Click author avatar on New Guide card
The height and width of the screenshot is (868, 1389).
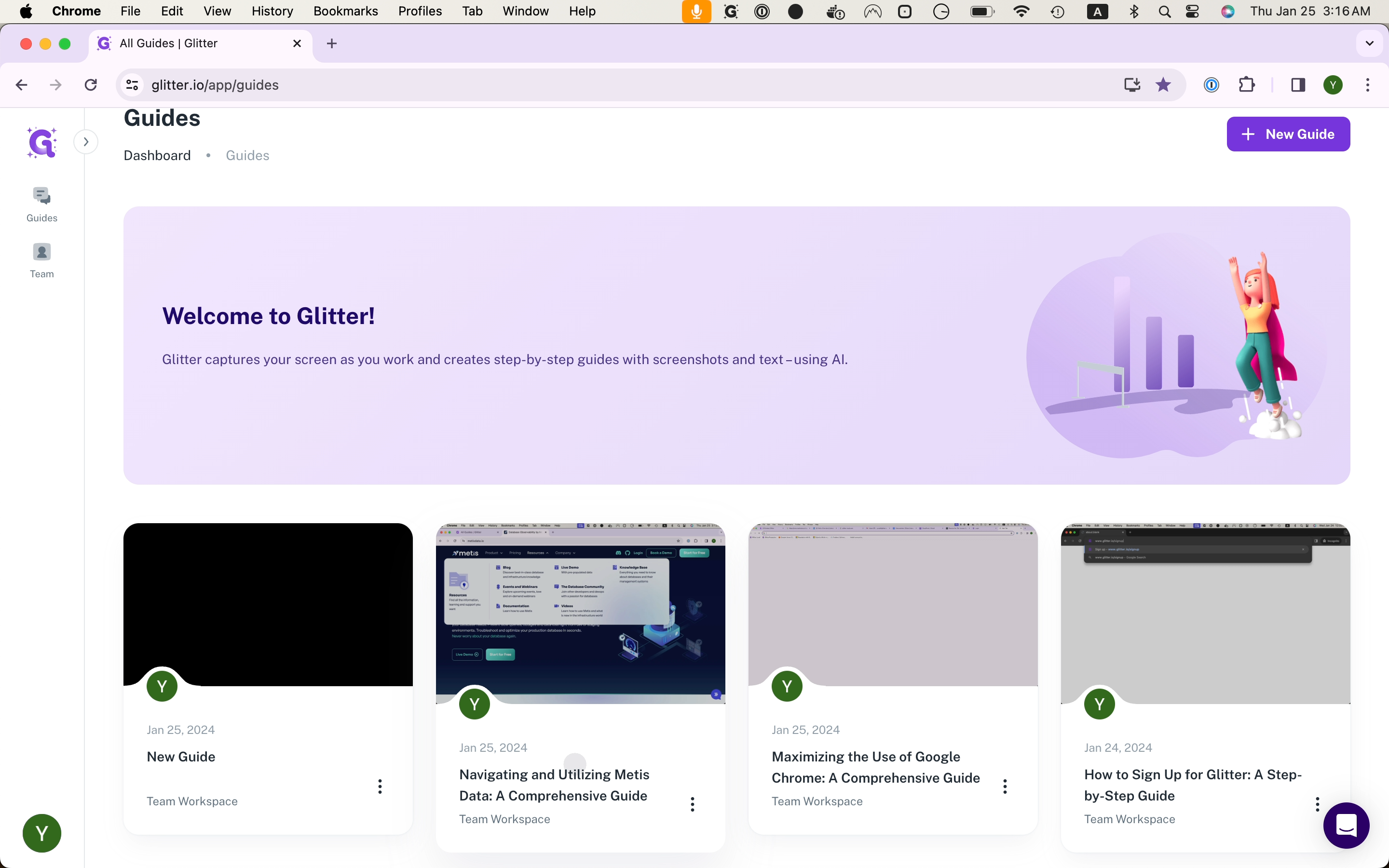coord(162,686)
